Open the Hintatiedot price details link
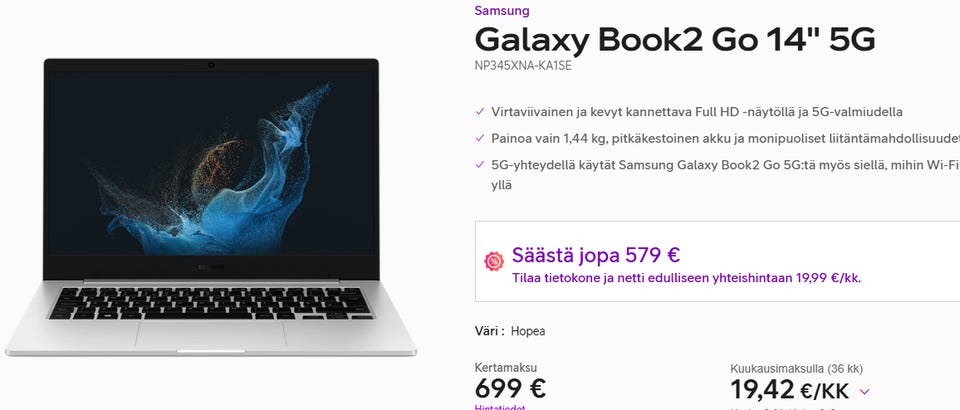 point(500,407)
